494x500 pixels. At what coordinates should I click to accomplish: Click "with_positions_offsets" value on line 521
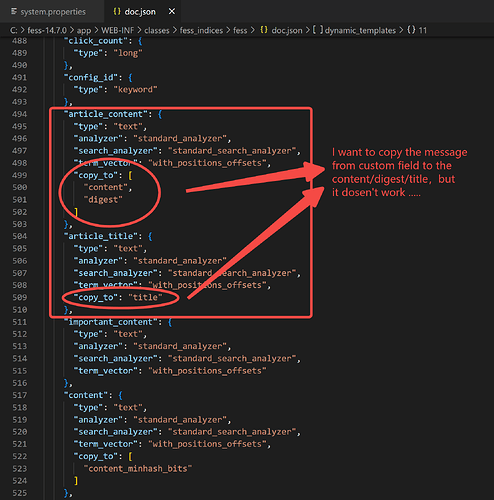tap(207, 444)
